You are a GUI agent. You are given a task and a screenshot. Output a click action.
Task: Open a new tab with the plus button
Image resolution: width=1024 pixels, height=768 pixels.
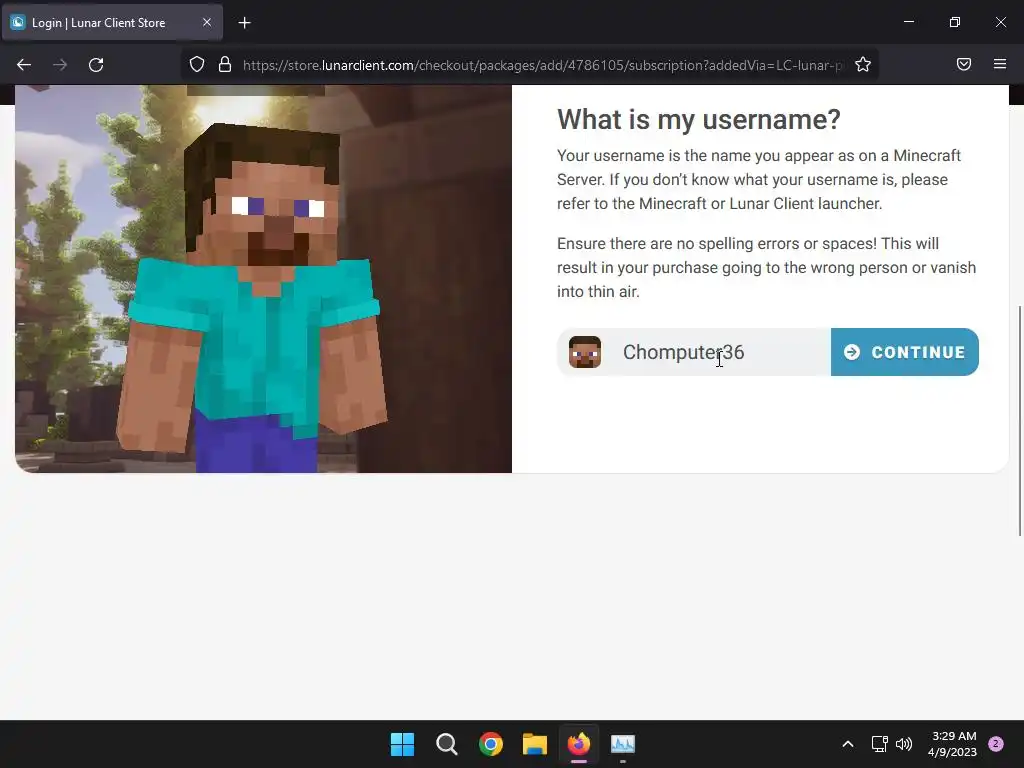[x=244, y=23]
